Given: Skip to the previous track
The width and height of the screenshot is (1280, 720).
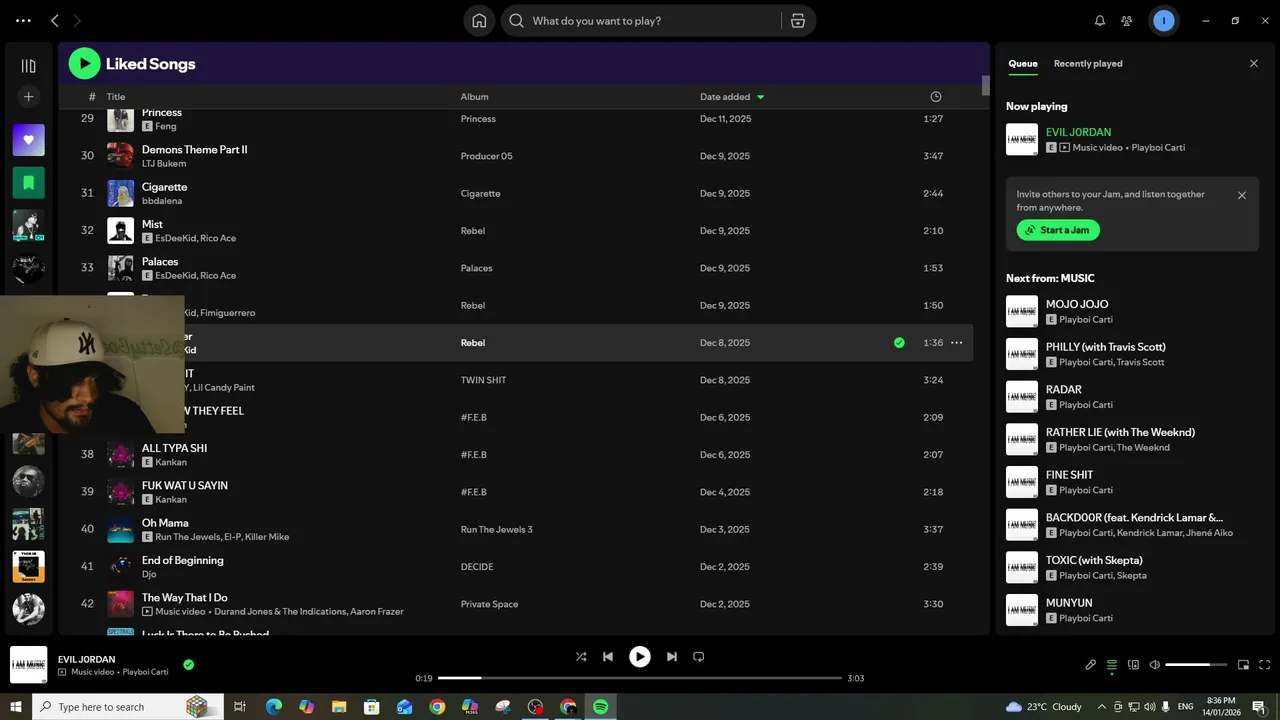Looking at the screenshot, I should tap(608, 657).
